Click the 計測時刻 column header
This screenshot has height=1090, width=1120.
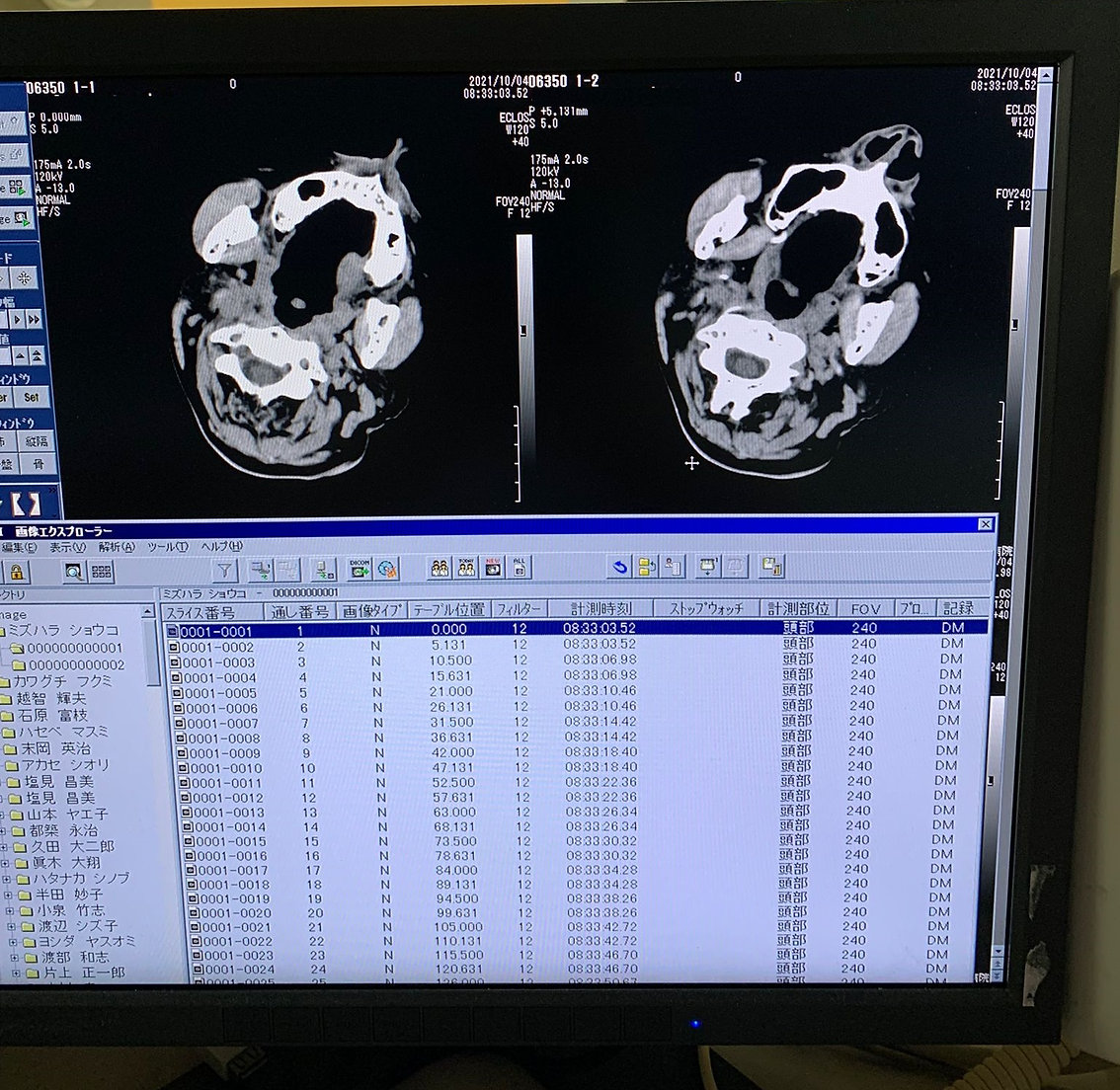click(x=601, y=608)
